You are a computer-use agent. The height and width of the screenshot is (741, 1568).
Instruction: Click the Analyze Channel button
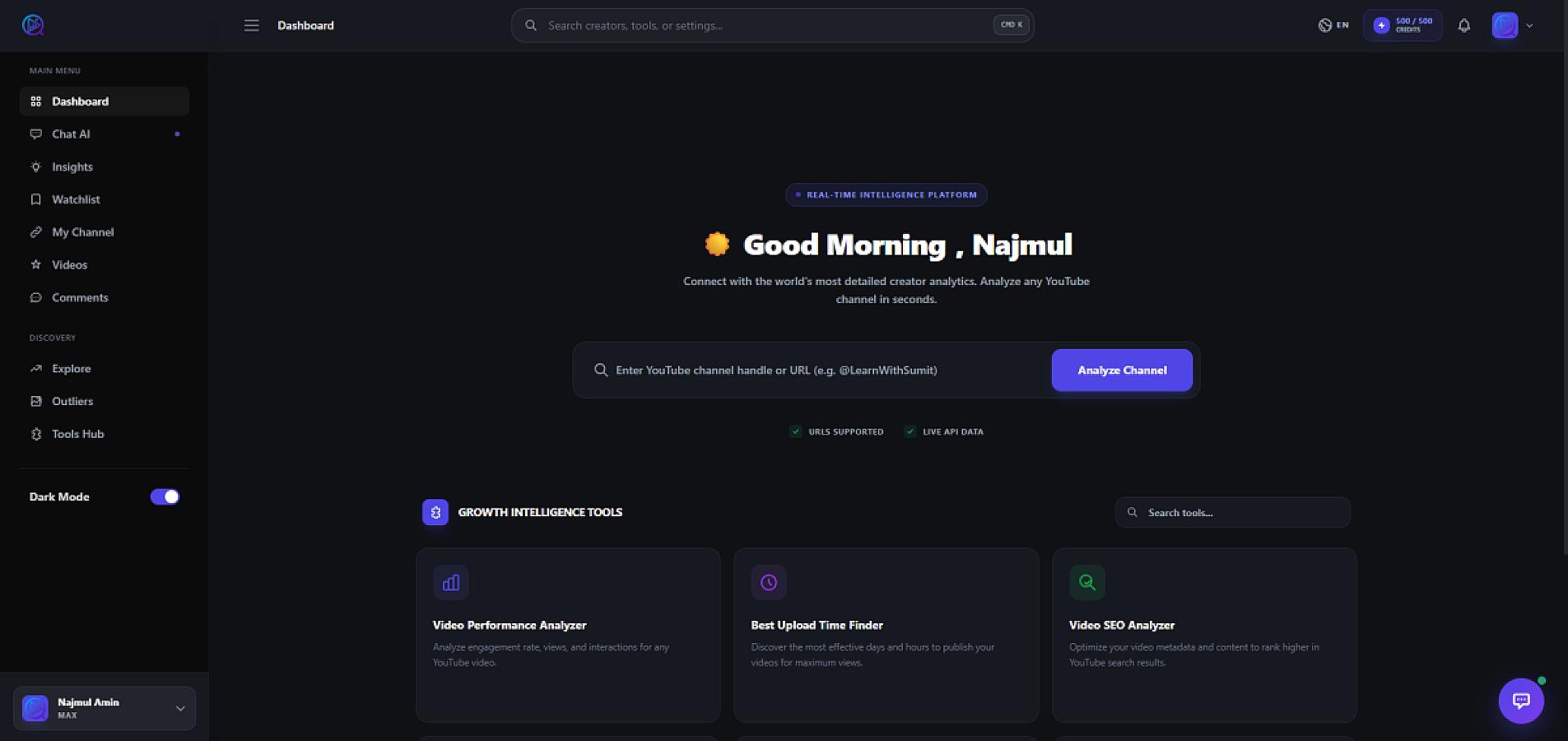[1122, 370]
